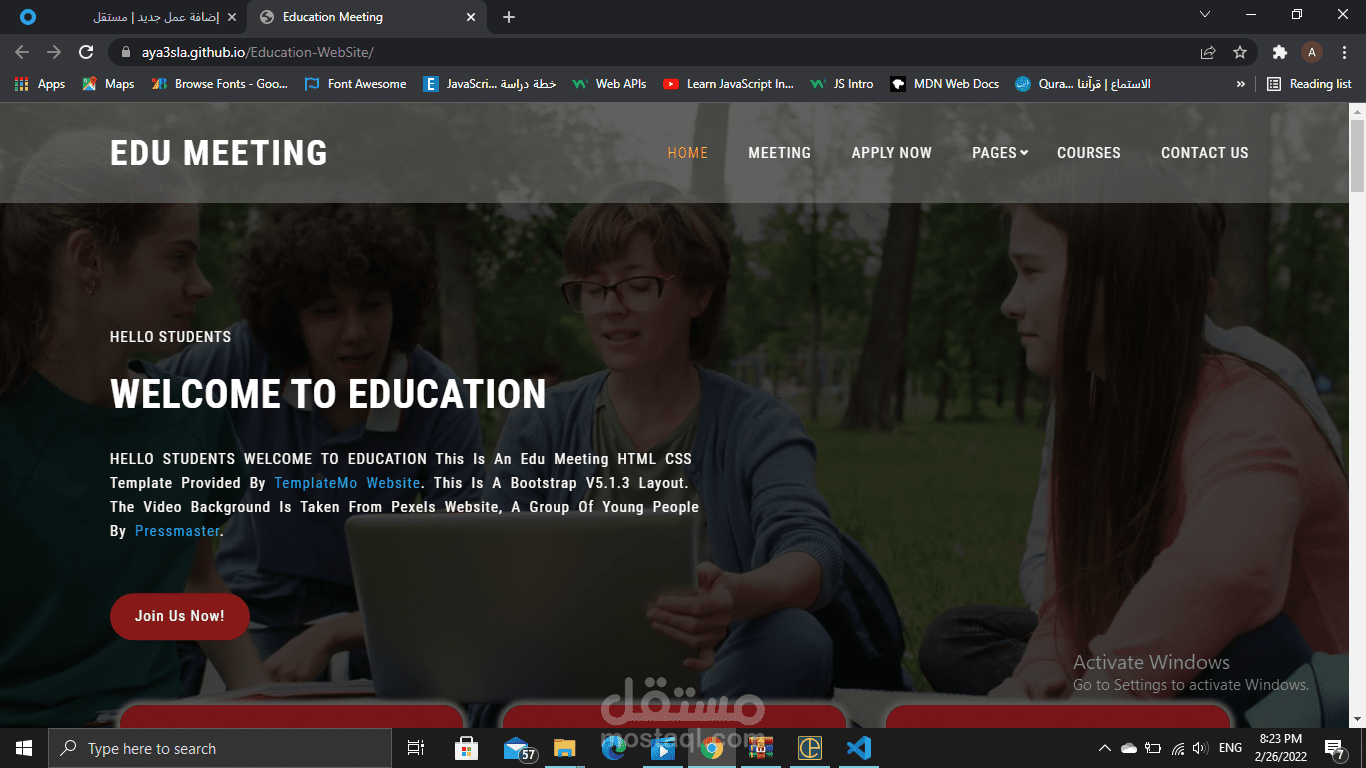Click the speaker icon in system tray

tap(1199, 747)
